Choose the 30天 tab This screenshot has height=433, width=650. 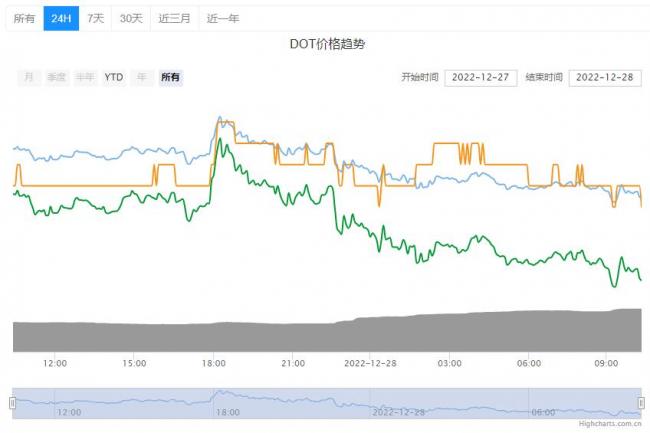pyautogui.click(x=131, y=19)
